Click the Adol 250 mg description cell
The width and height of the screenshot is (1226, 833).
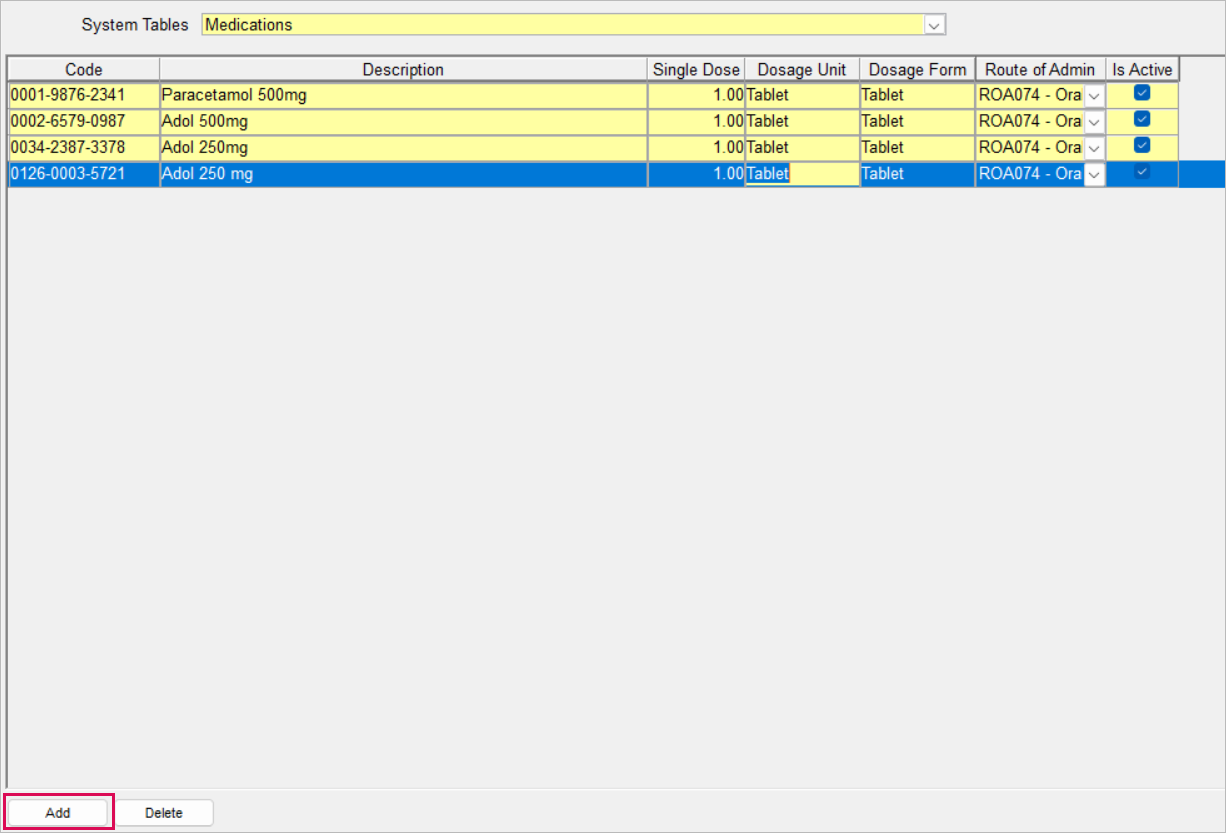click(x=403, y=174)
